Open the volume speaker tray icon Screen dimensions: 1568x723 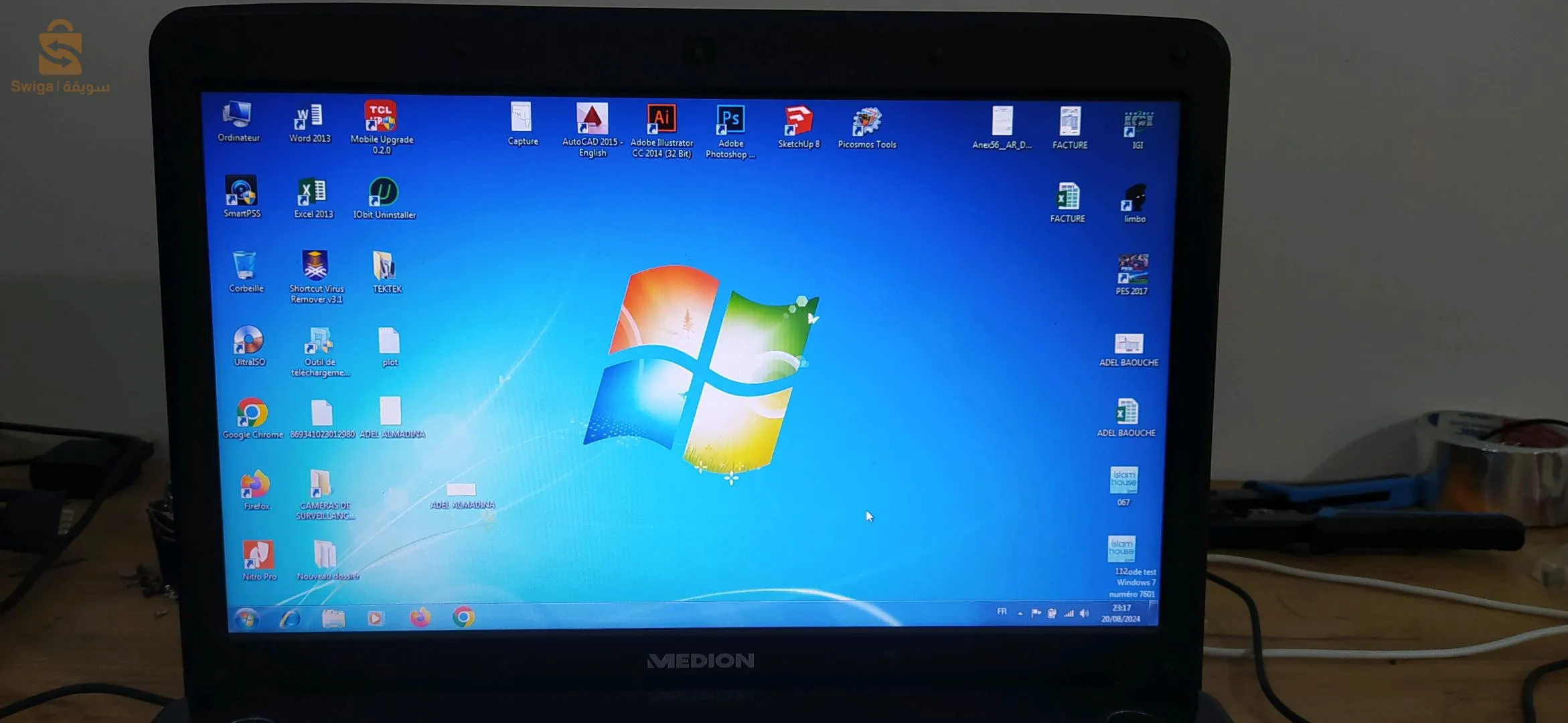pos(1085,613)
